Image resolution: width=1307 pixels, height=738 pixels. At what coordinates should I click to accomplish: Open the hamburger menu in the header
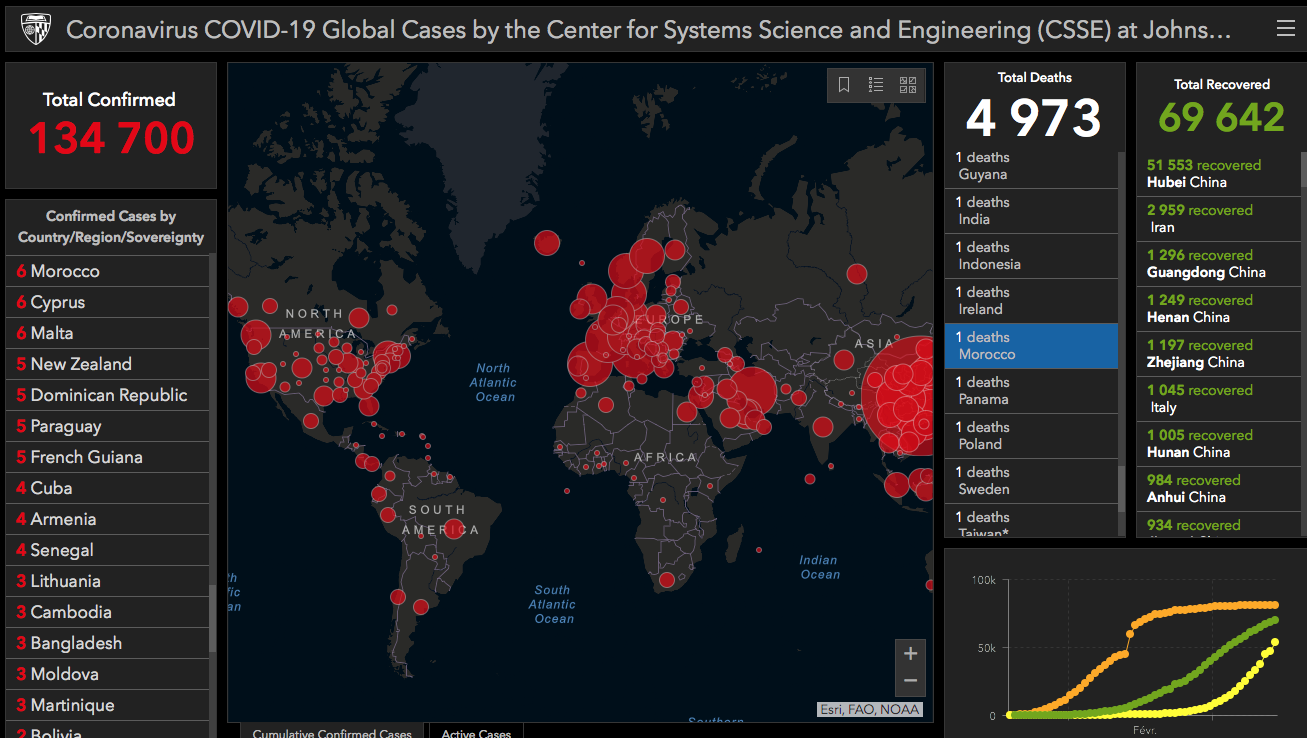point(1285,29)
